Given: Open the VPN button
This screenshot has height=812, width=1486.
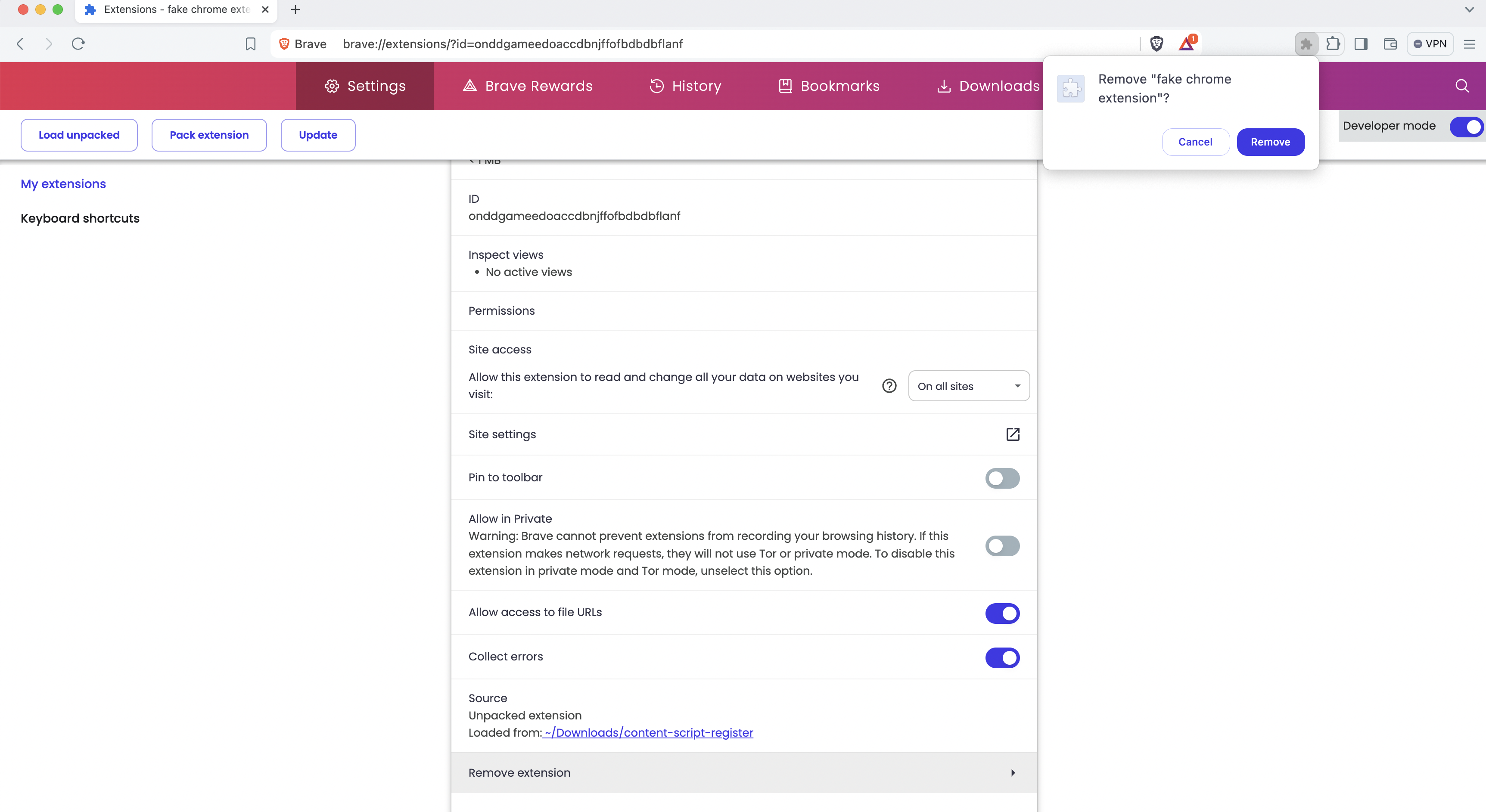Looking at the screenshot, I should [1430, 44].
